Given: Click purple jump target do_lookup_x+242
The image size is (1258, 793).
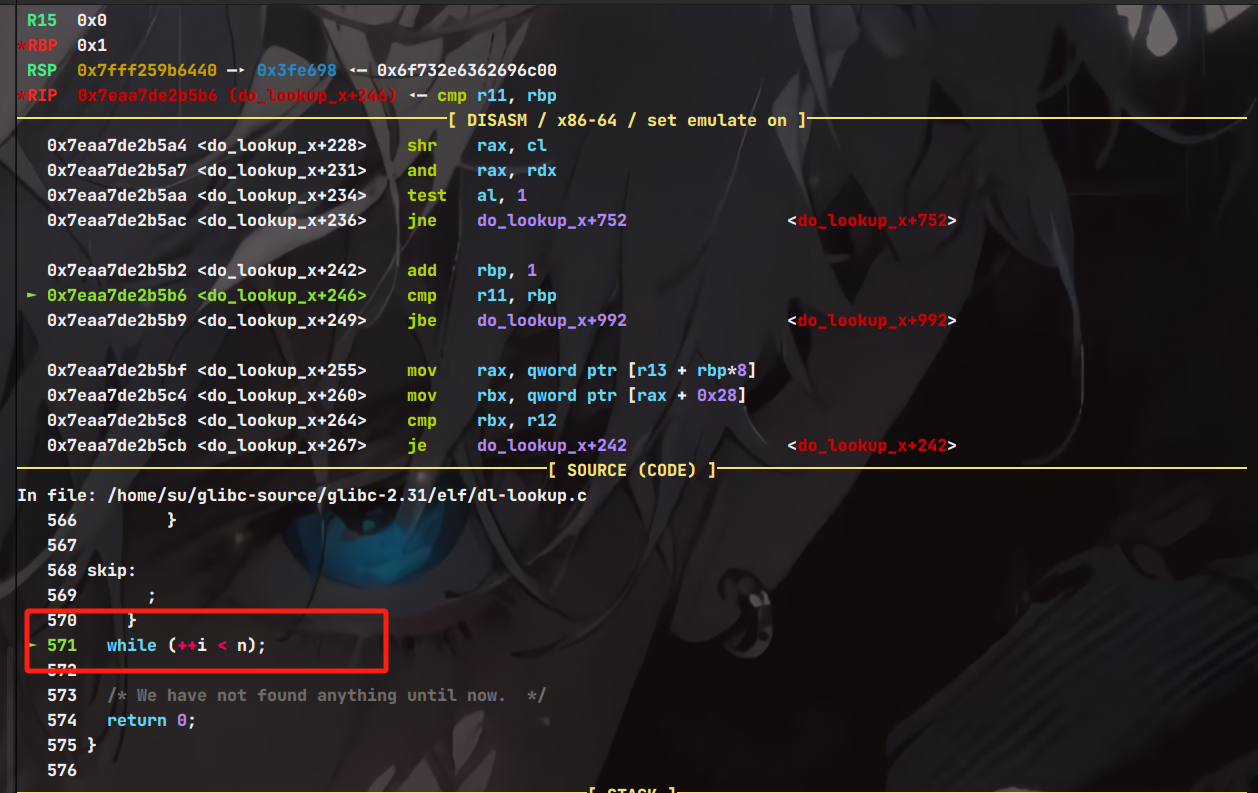Looking at the screenshot, I should point(552,445).
